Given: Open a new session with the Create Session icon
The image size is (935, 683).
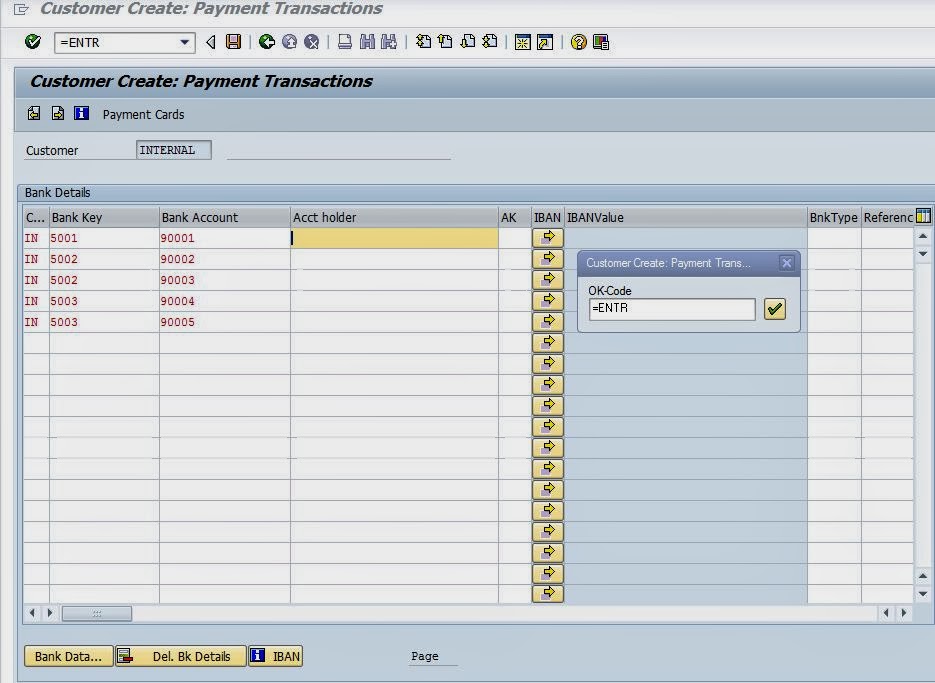Looking at the screenshot, I should [522, 42].
